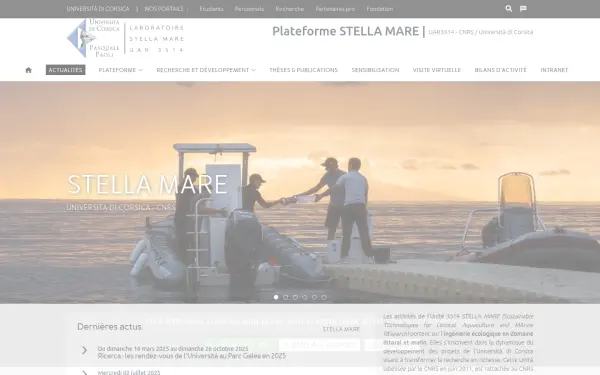
Task: Open the Recherche portal link
Action: pyautogui.click(x=290, y=9)
